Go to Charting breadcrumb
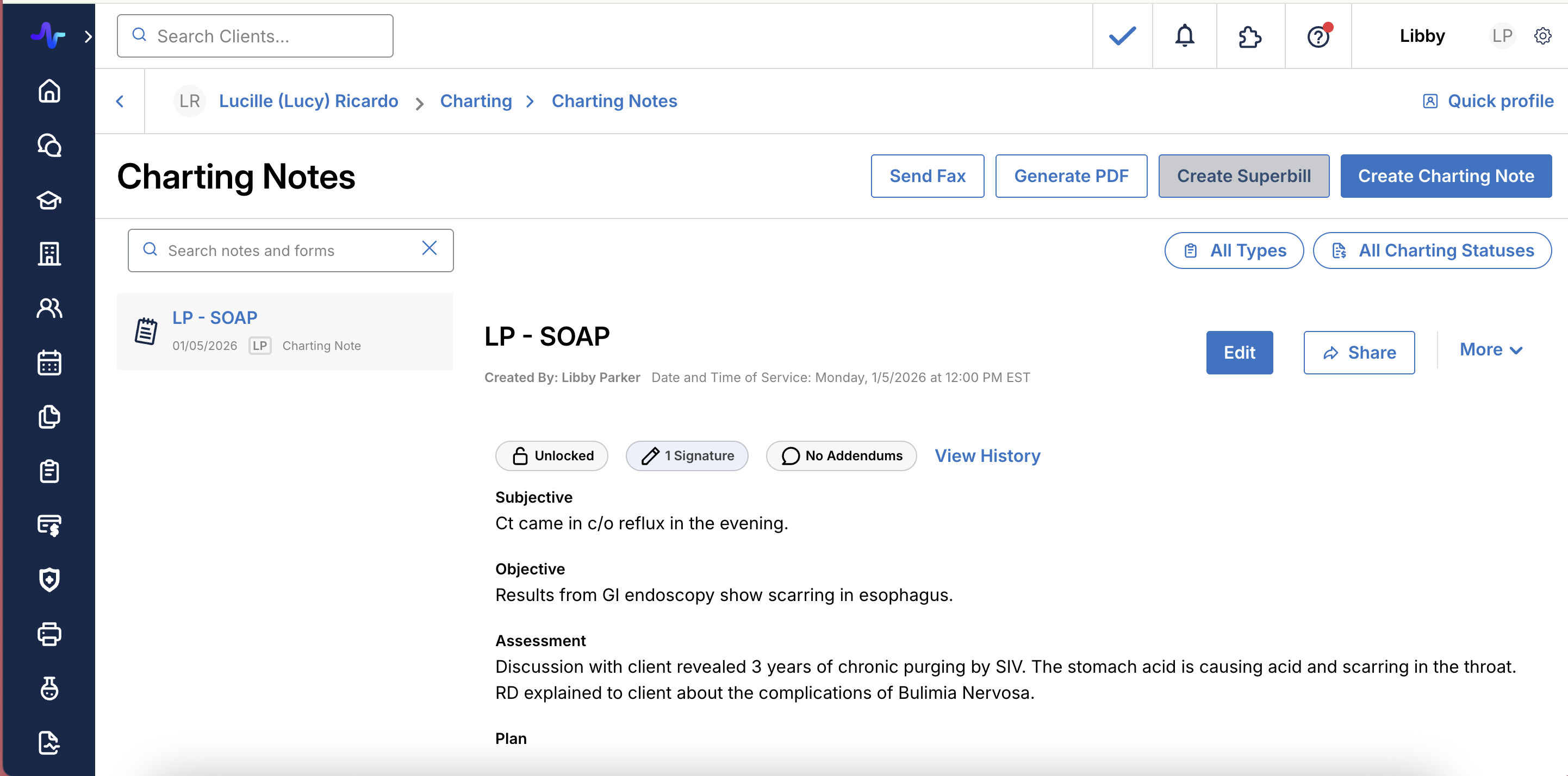The height and width of the screenshot is (776, 1568). (x=475, y=101)
